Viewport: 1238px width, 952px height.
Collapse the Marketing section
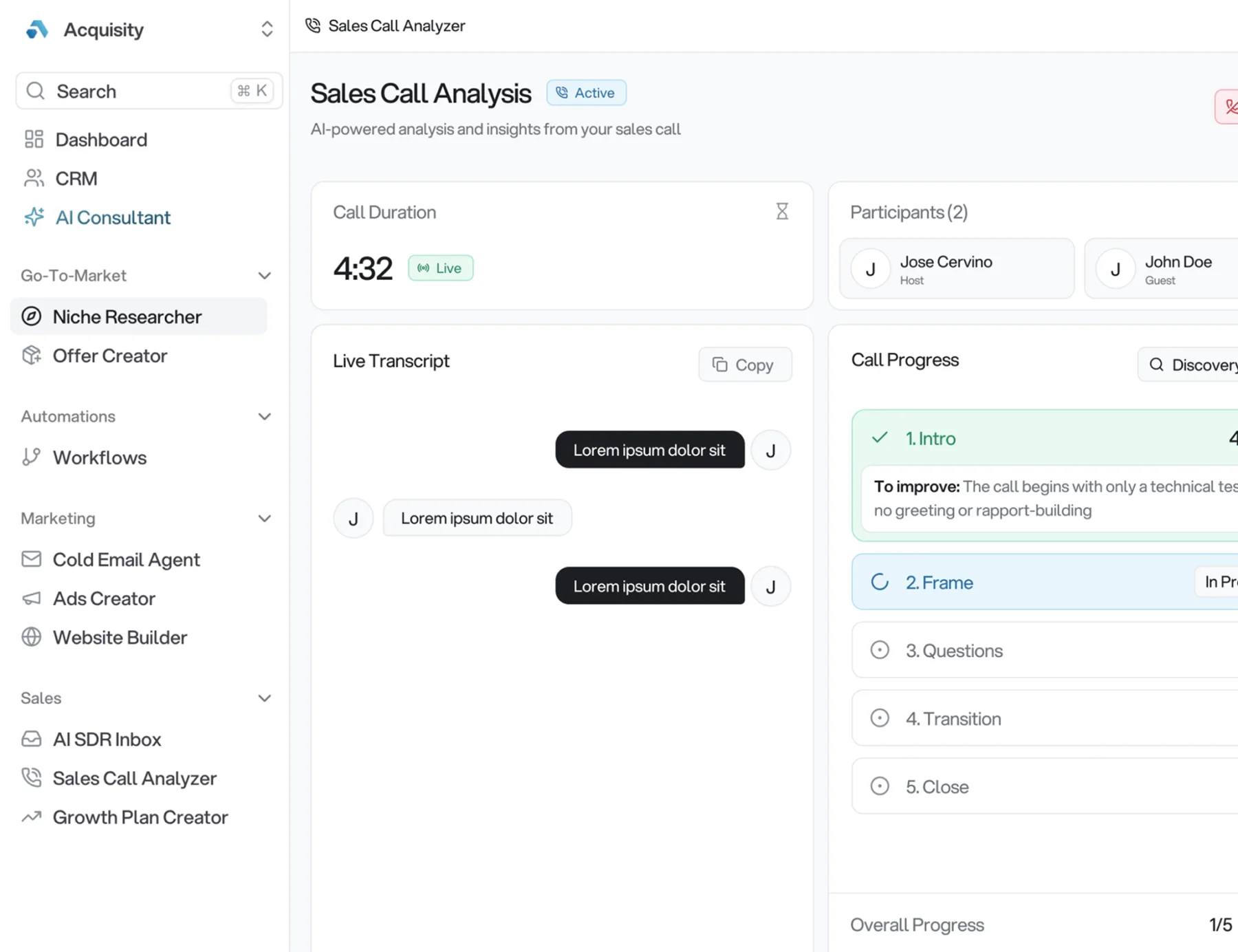pyautogui.click(x=264, y=518)
